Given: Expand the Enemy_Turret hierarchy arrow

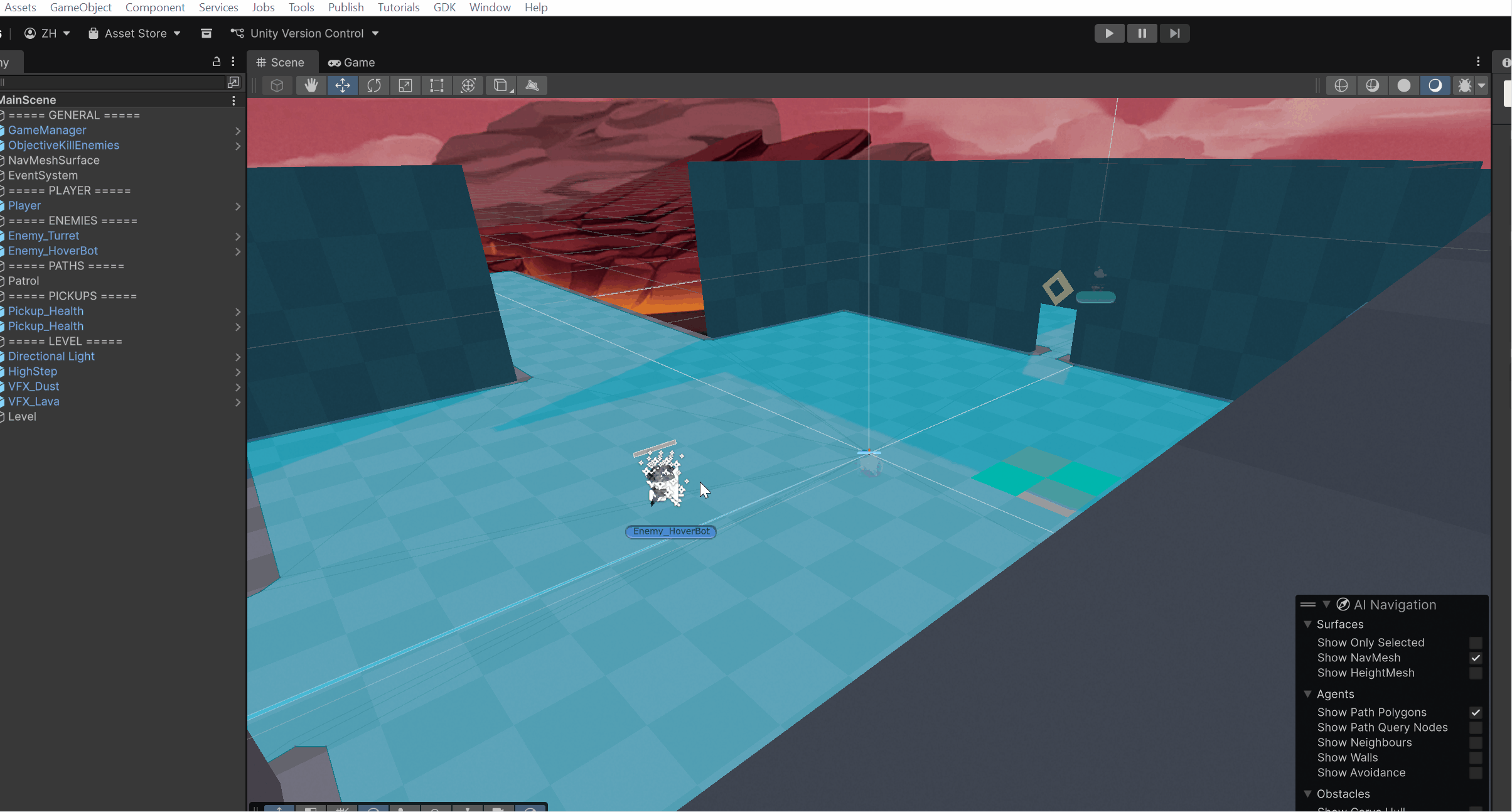Looking at the screenshot, I should click(x=239, y=237).
